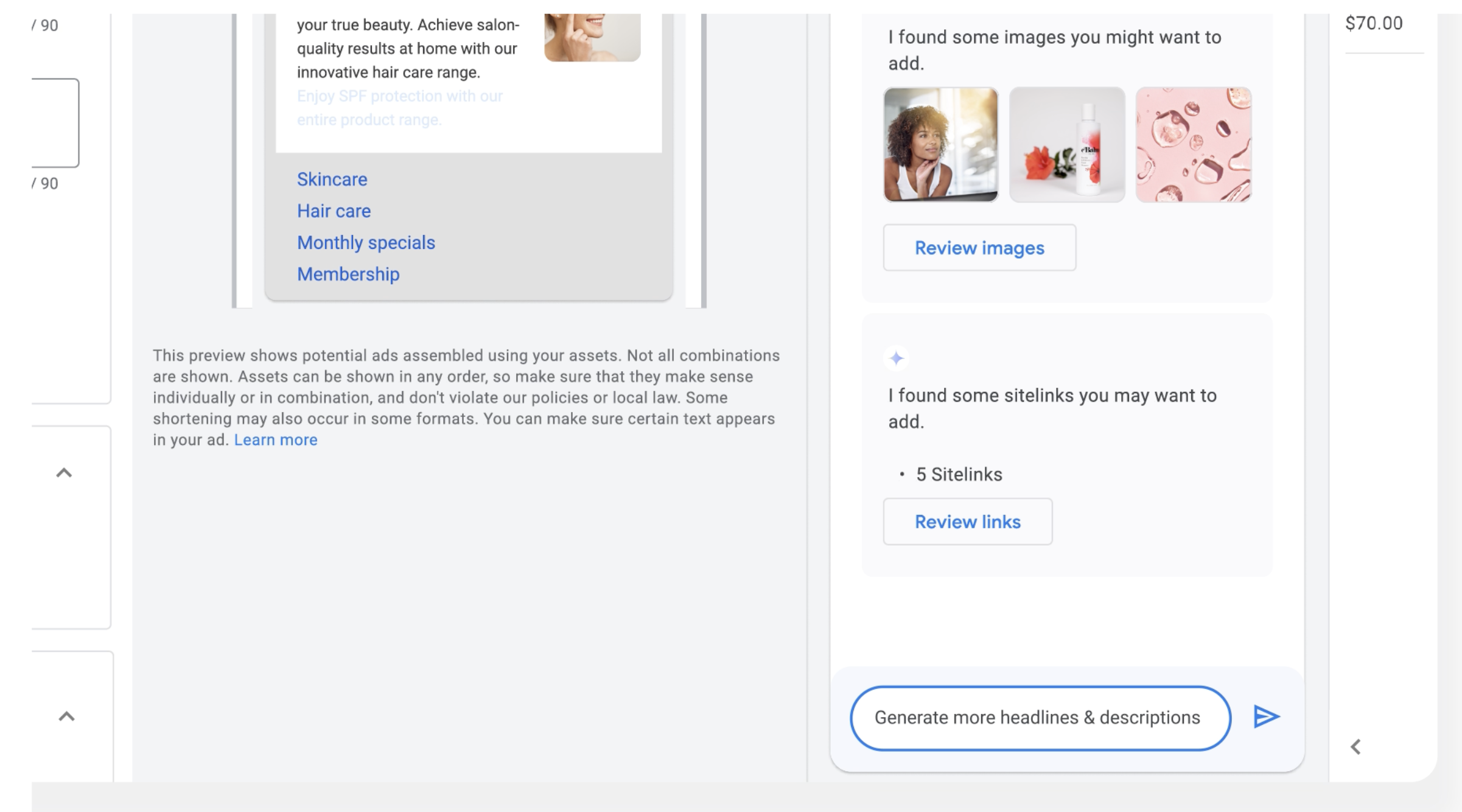Click the 'Skincare' sitelink navigation item
Viewport: 1462px width, 812px height.
[332, 179]
